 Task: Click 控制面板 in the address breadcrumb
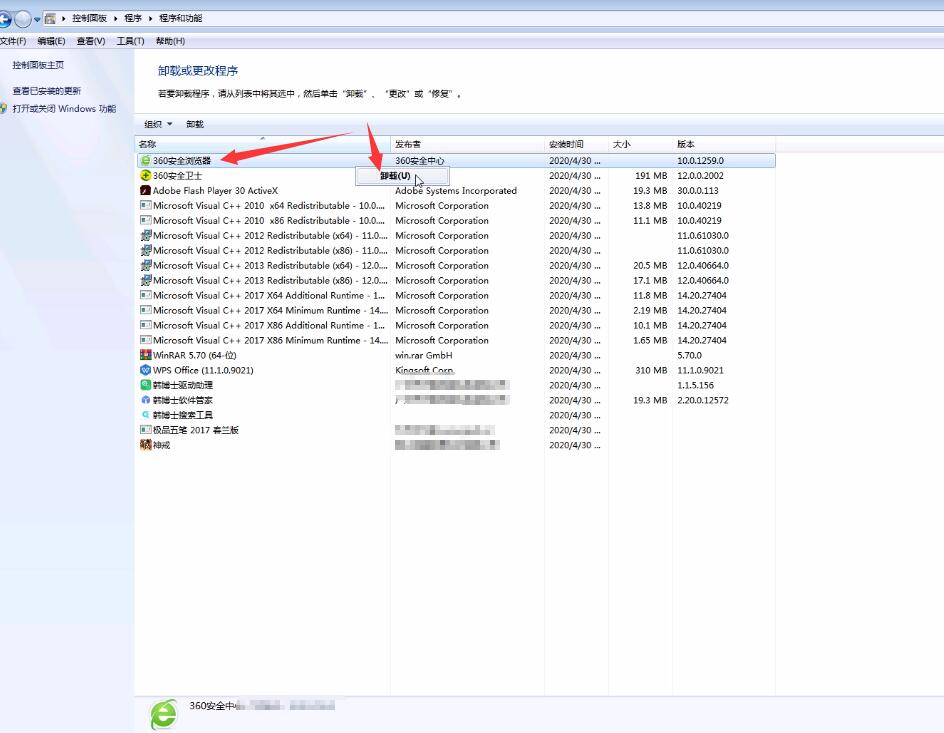point(89,19)
